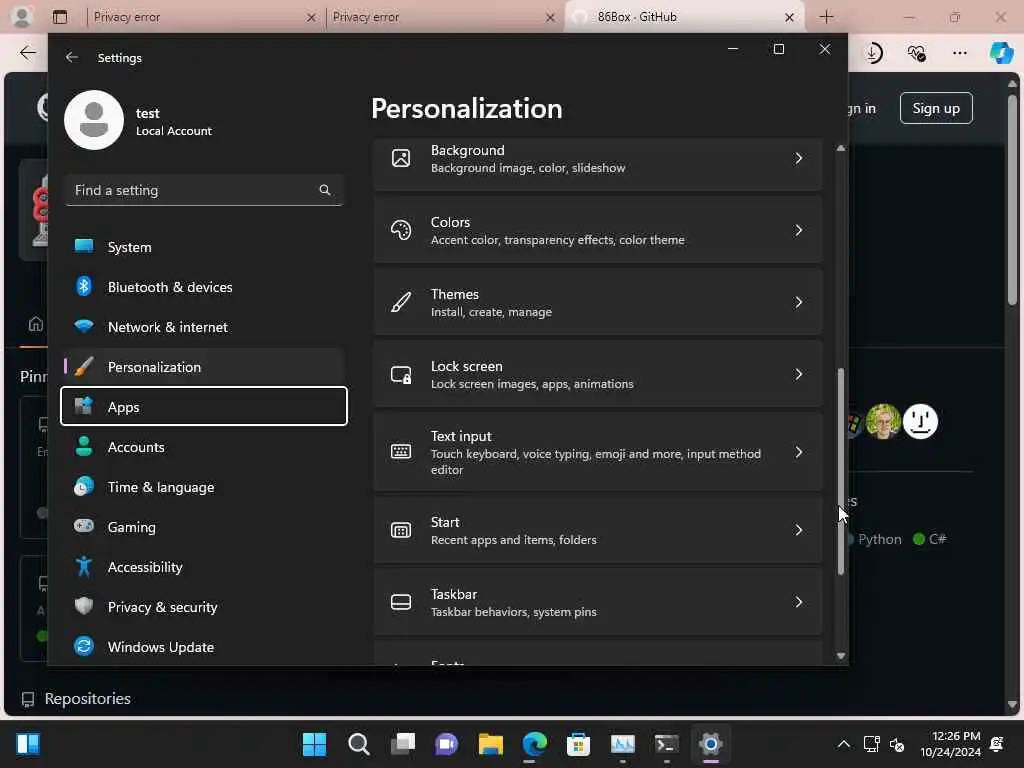1024x768 pixels.
Task: Close the 86Box - GitHub tab
Action: tap(789, 18)
